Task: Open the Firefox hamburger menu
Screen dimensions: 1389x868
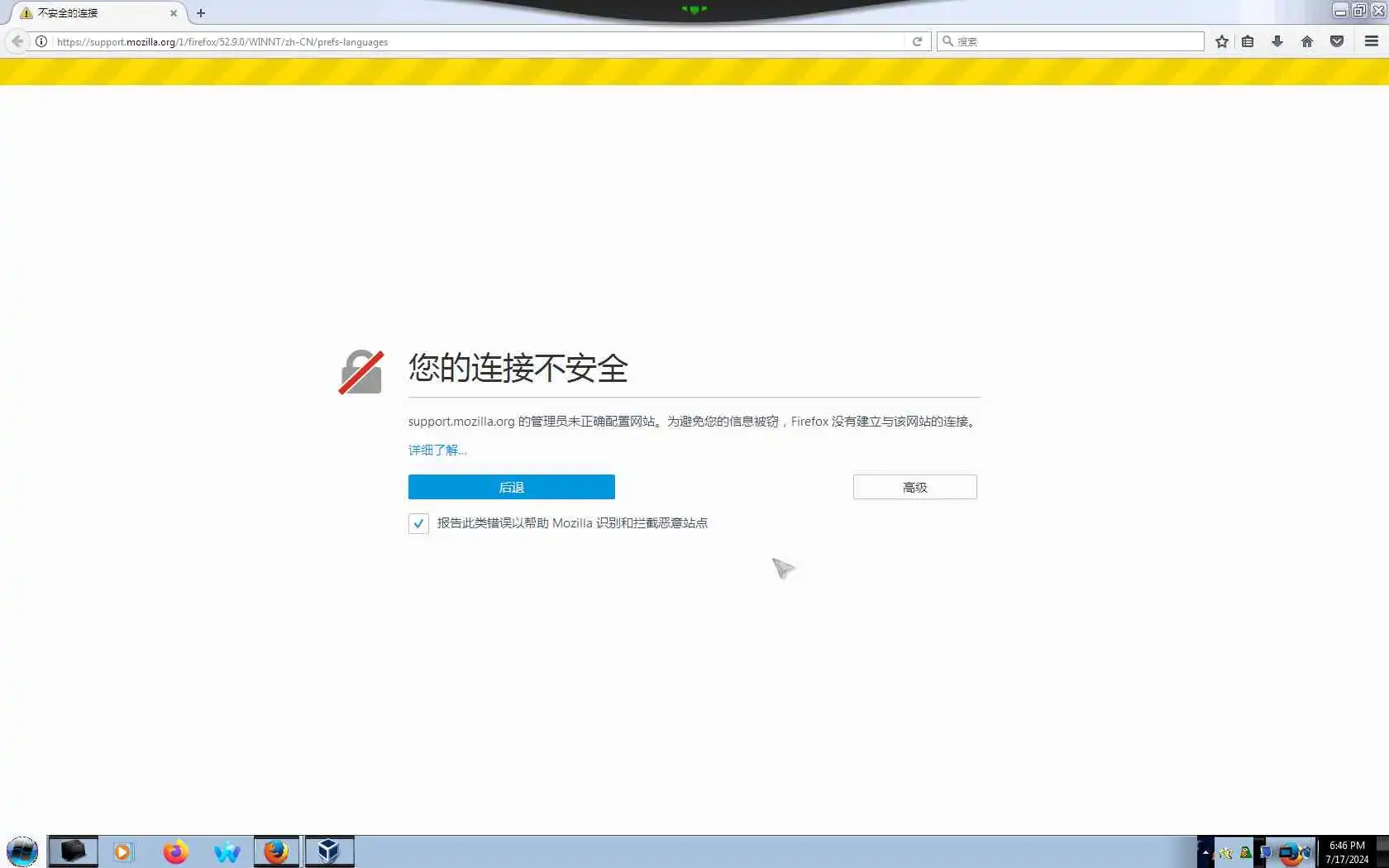Action: (1372, 41)
